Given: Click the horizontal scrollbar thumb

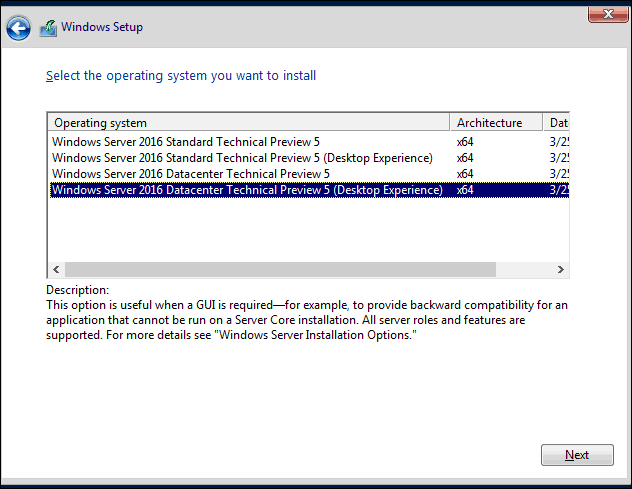Looking at the screenshot, I should (x=280, y=270).
